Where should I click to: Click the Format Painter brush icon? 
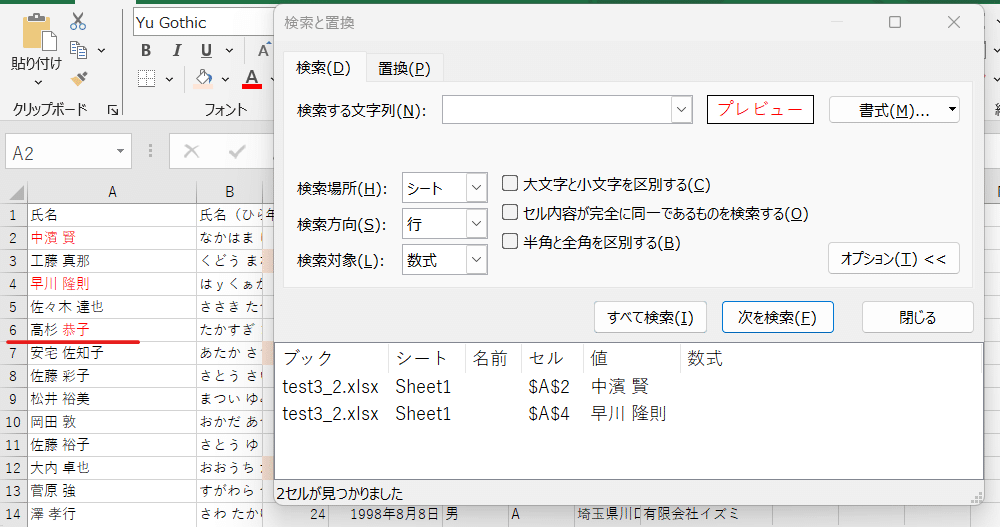(x=78, y=78)
